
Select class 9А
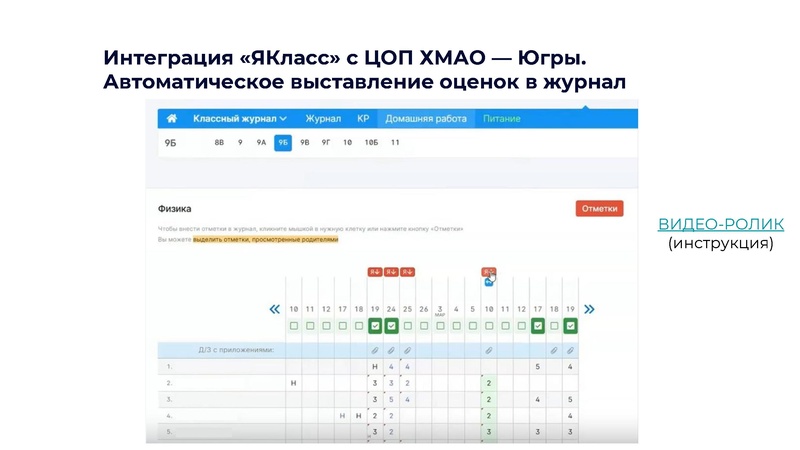[261, 142]
